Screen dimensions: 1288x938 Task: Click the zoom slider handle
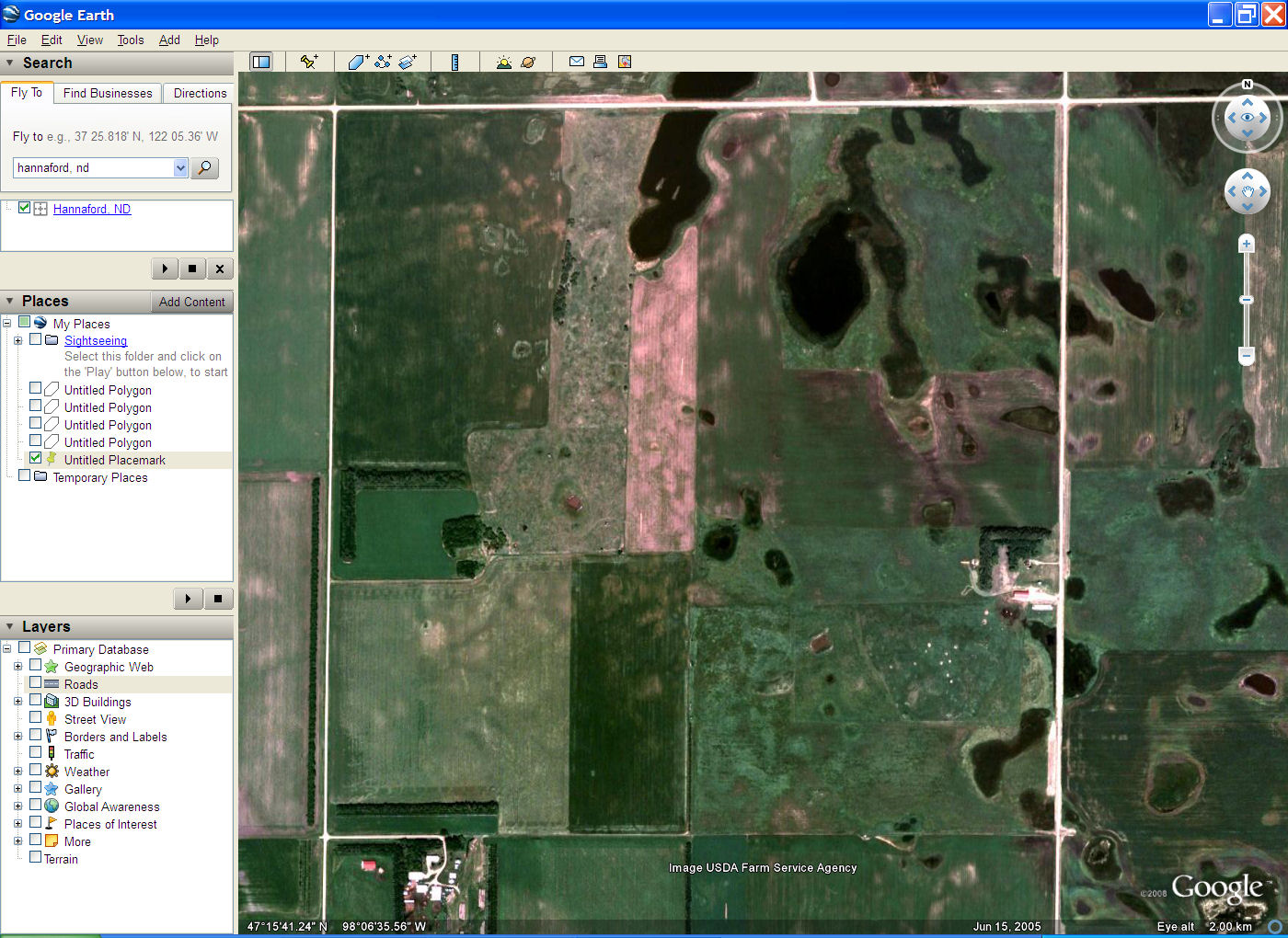[x=1247, y=300]
